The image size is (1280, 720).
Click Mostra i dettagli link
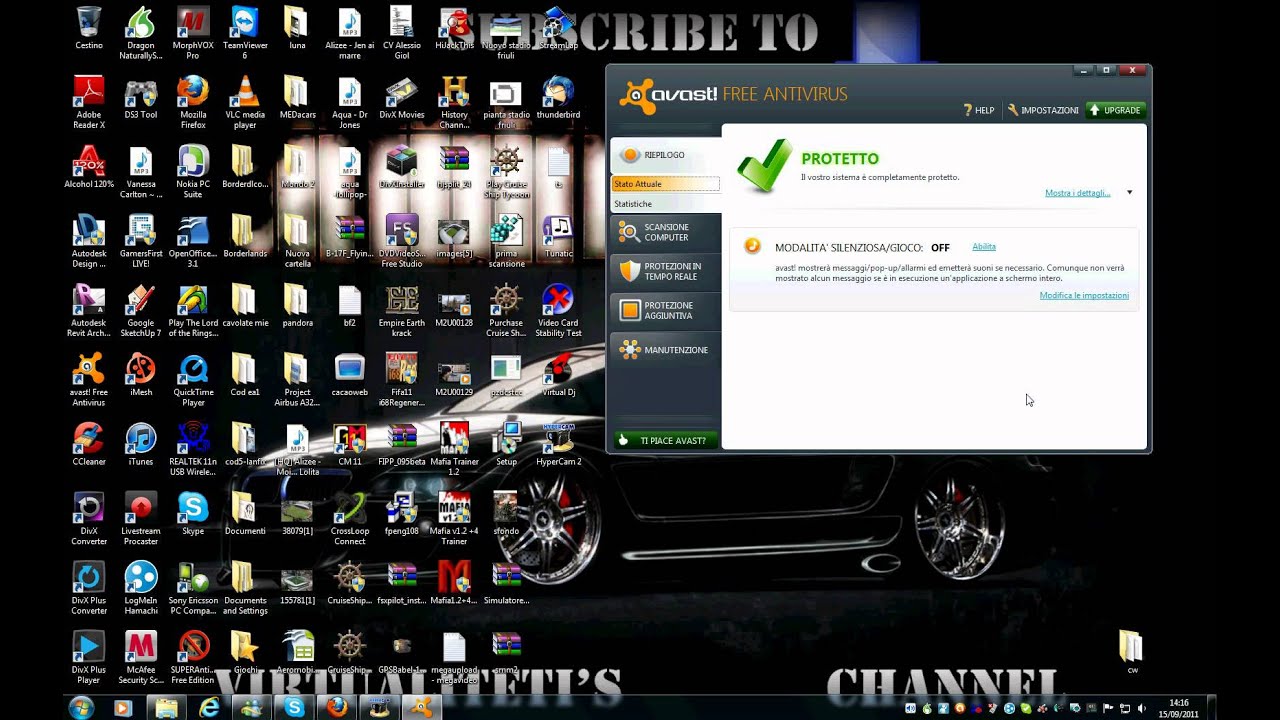(1077, 193)
